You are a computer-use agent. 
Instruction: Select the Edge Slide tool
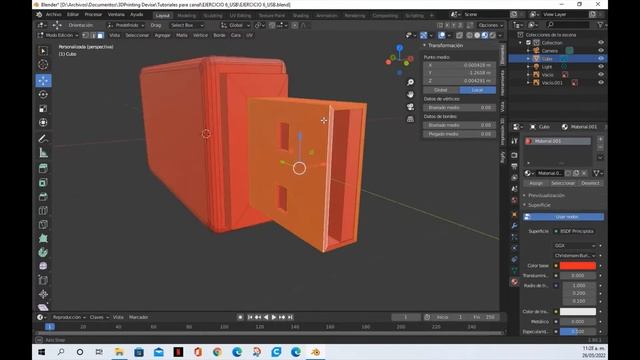tap(43, 280)
